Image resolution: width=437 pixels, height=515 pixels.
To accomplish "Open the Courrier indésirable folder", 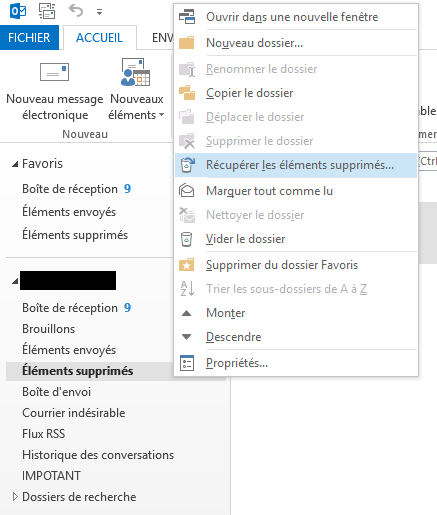I will pyautogui.click(x=74, y=413).
